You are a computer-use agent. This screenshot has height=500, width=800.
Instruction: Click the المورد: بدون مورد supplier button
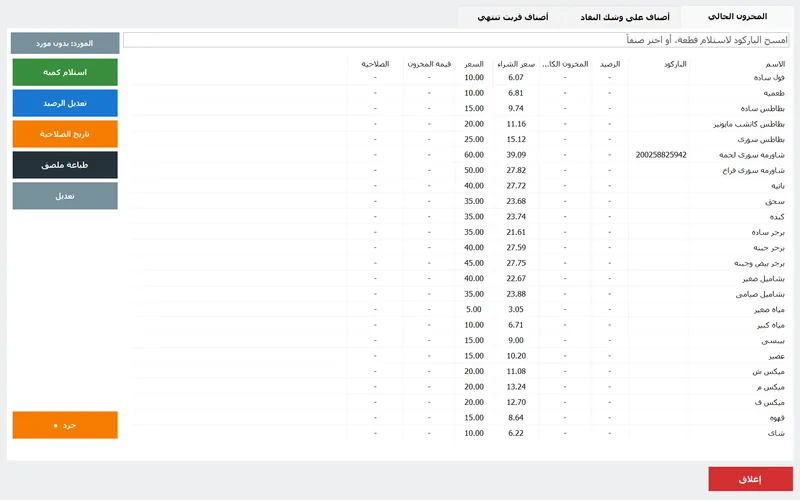pos(65,43)
